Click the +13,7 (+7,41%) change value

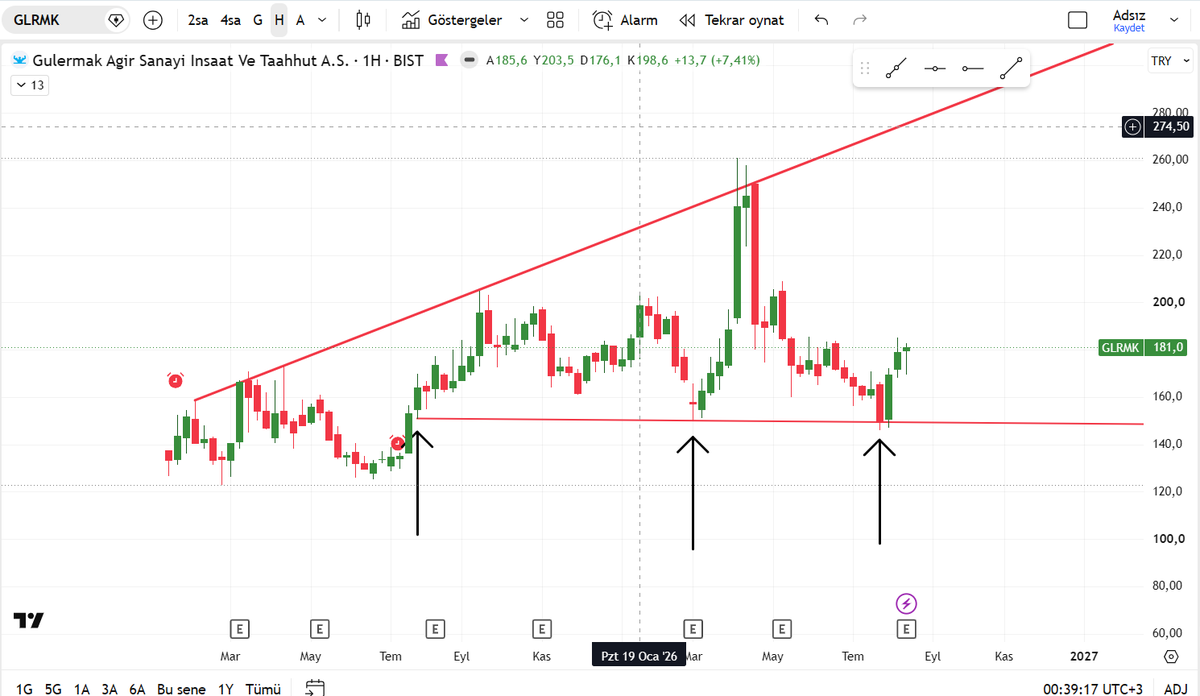point(717,60)
